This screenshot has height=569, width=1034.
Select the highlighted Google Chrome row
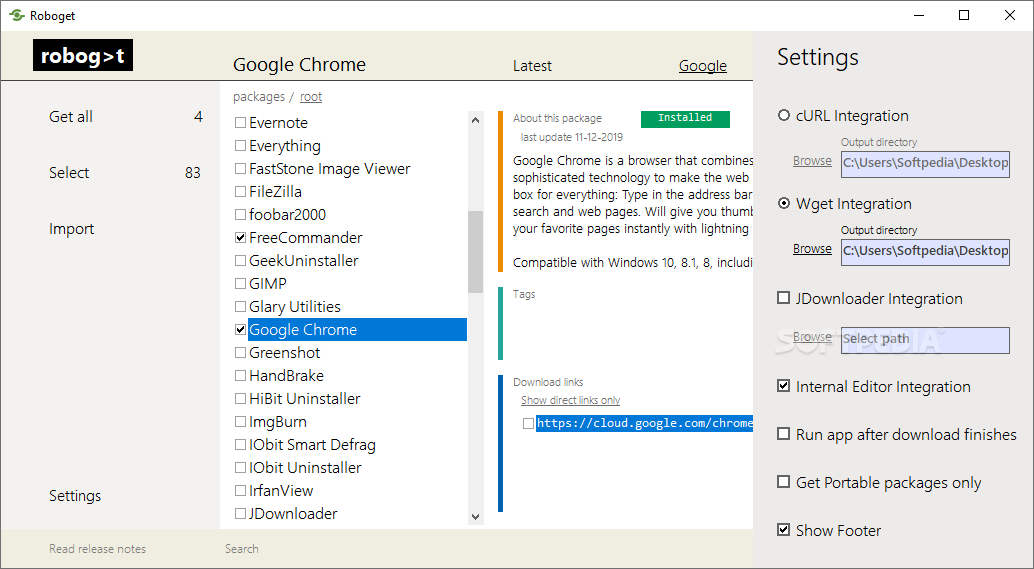coord(357,330)
